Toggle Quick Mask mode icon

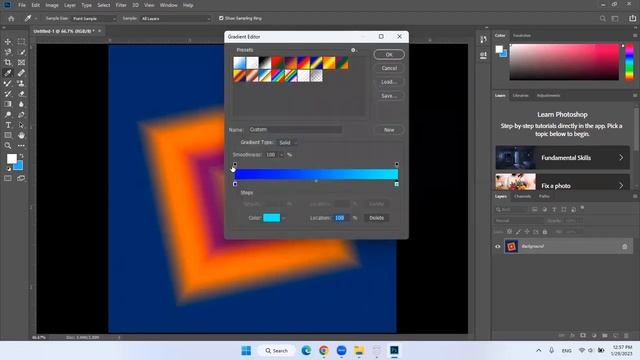pos(8,178)
